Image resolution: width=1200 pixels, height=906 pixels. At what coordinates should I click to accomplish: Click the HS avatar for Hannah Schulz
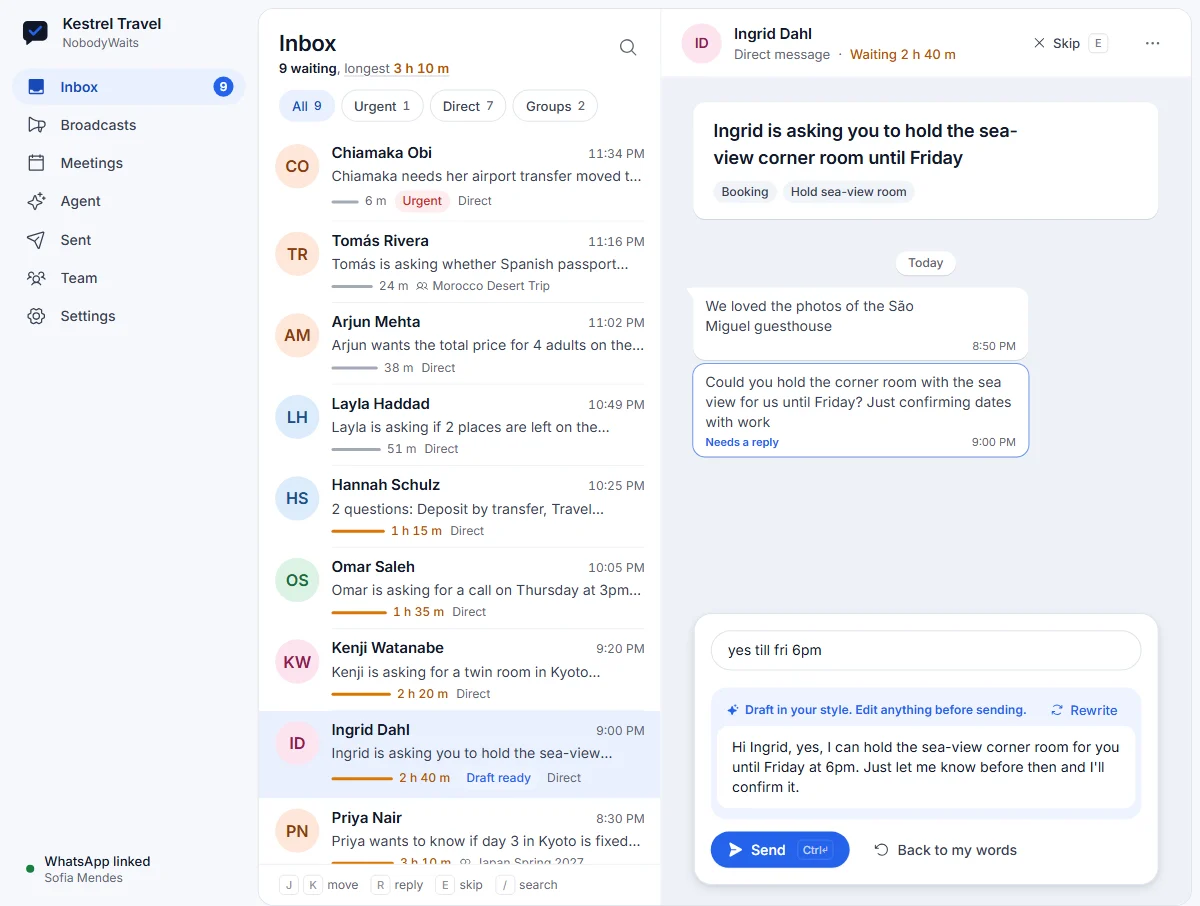[297, 498]
